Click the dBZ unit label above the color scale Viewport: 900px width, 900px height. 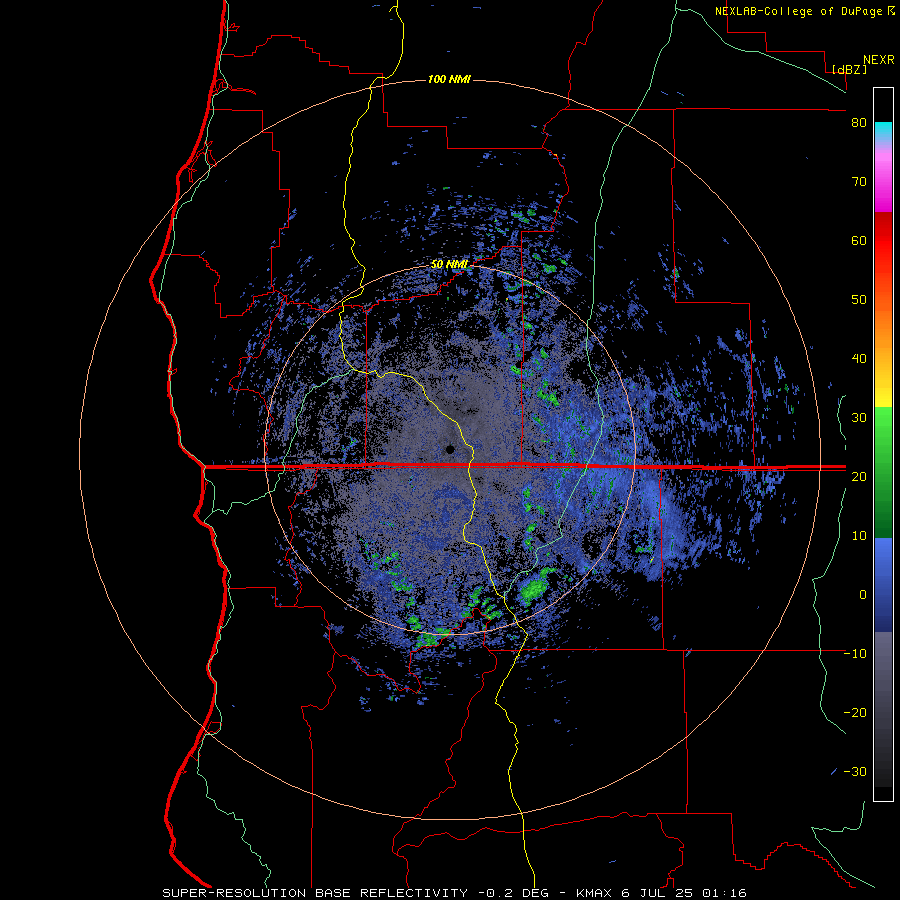pos(849,69)
